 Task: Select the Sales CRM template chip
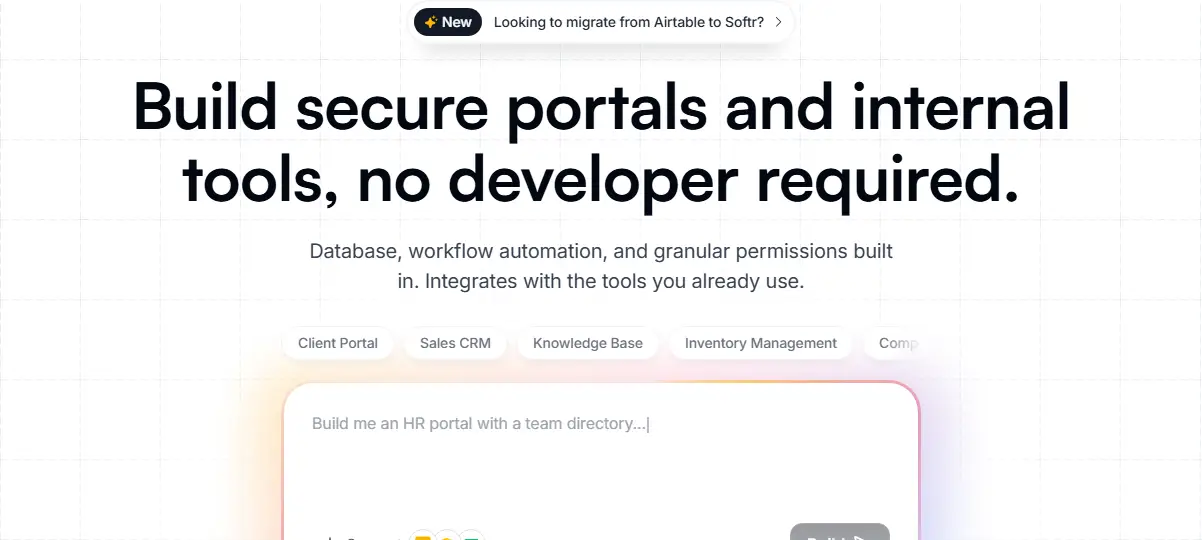(x=455, y=343)
